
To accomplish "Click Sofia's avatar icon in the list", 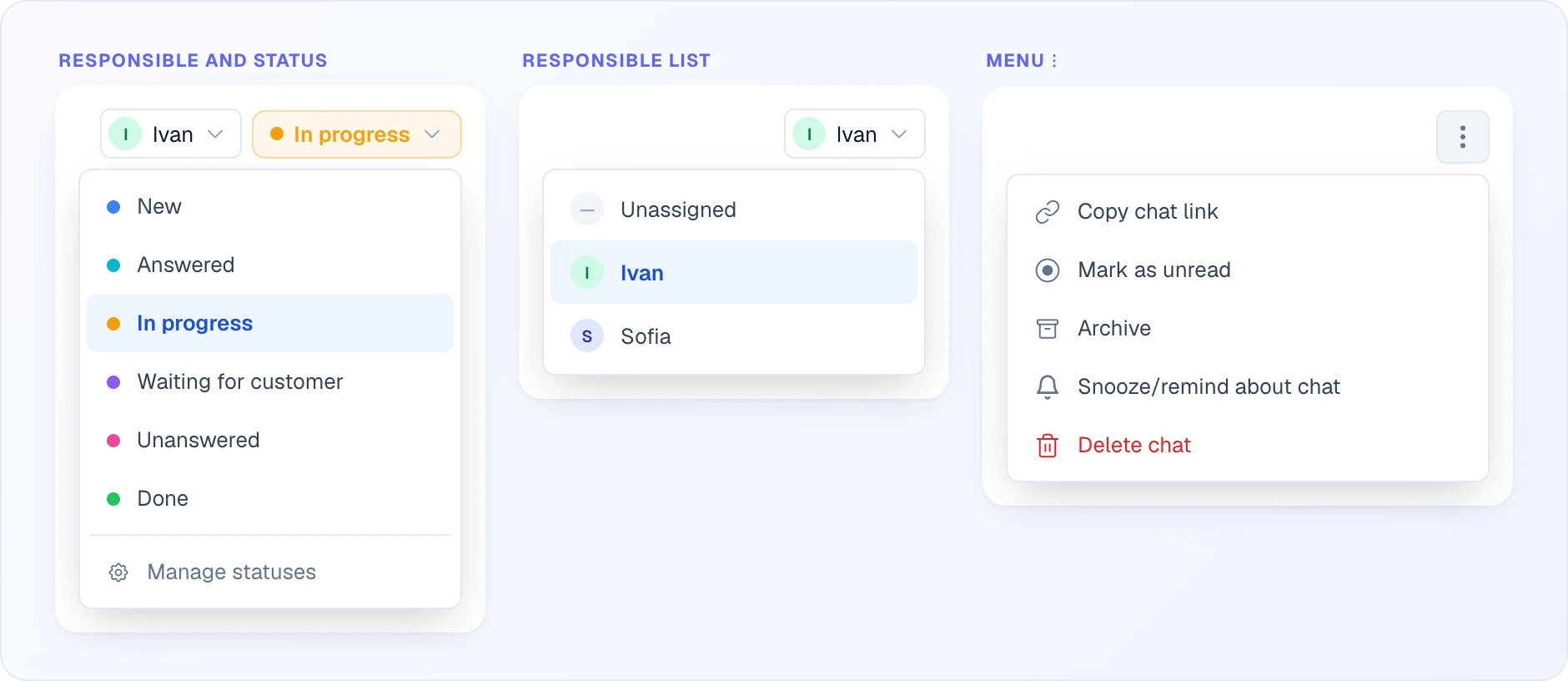I will pyautogui.click(x=587, y=336).
